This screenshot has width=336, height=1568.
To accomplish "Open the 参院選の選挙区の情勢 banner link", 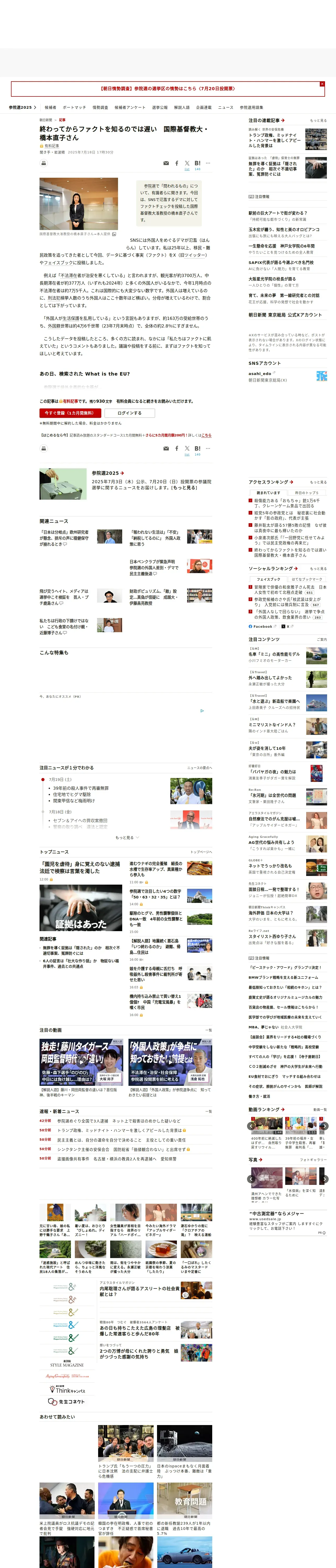I will tap(168, 89).
